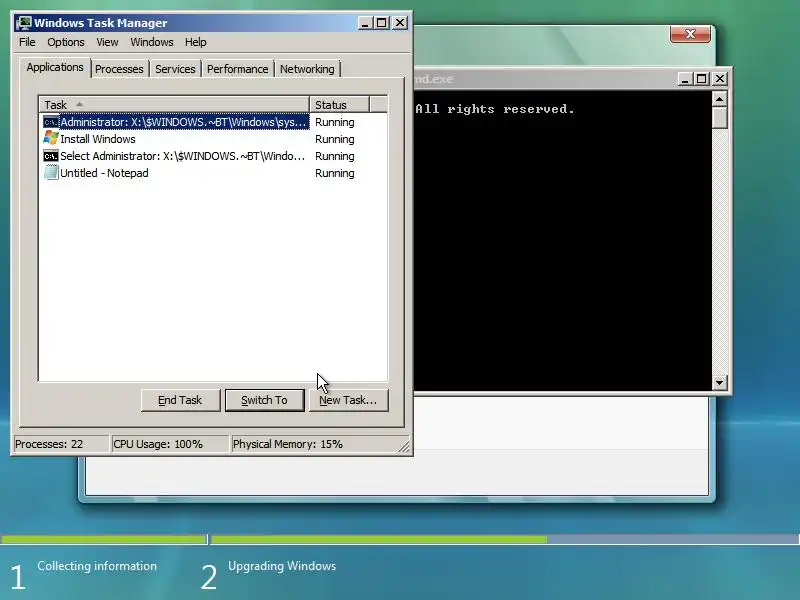Maximize the cmd.exe window

point(702,79)
